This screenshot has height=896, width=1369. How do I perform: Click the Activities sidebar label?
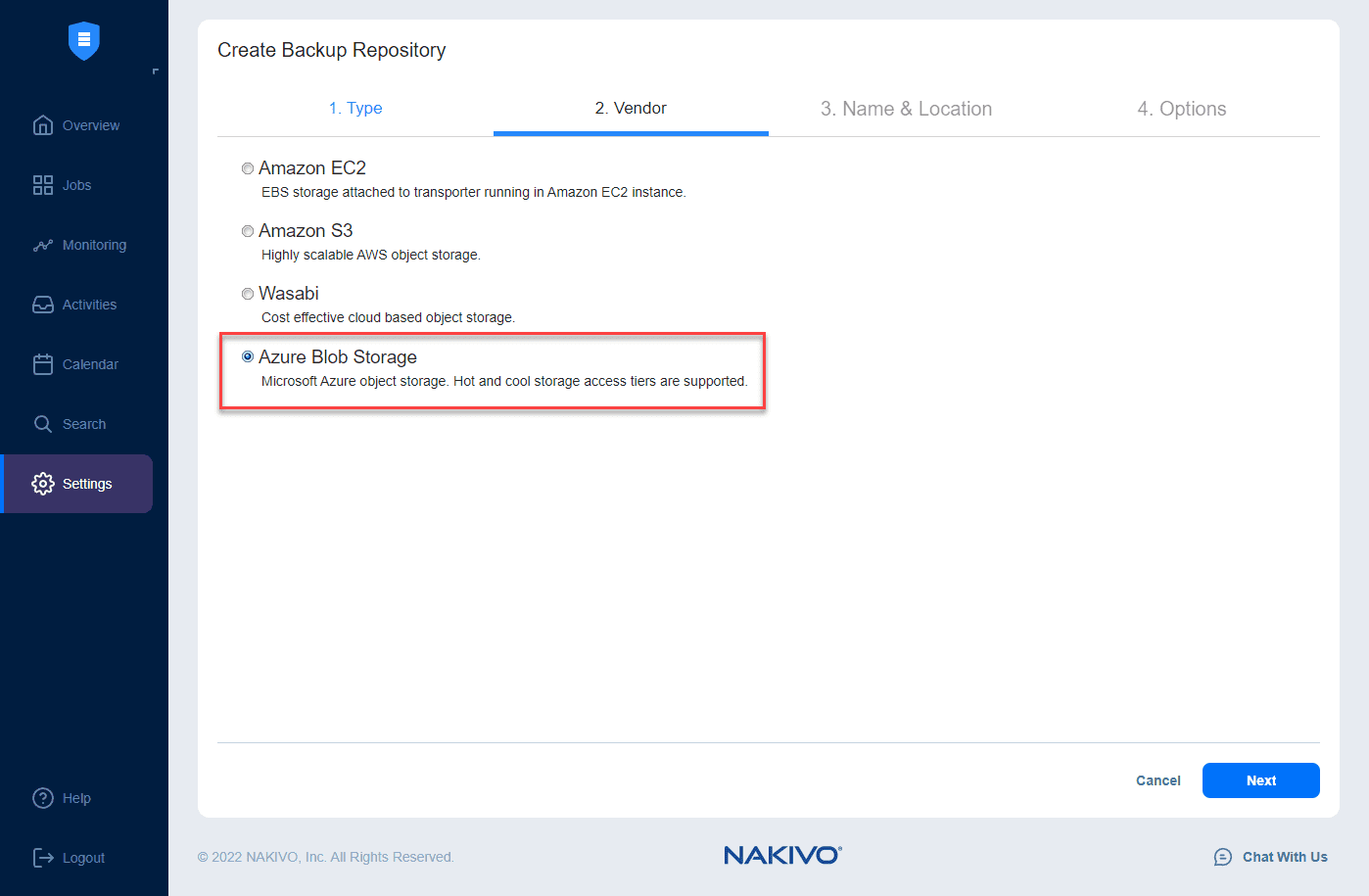(x=89, y=305)
